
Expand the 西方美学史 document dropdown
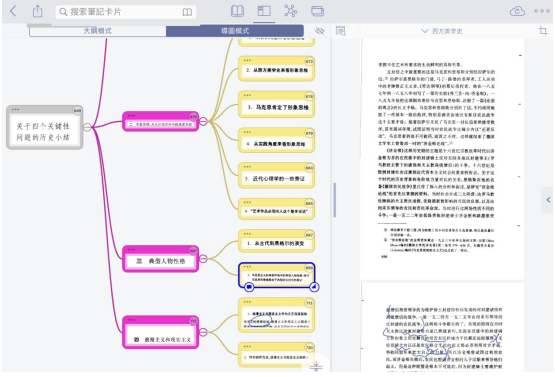(x=442, y=31)
